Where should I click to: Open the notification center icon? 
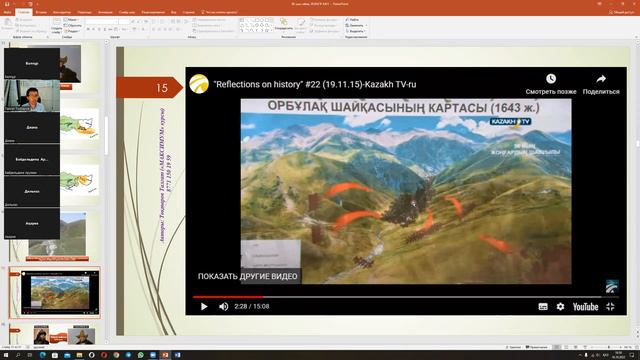click(x=632, y=355)
